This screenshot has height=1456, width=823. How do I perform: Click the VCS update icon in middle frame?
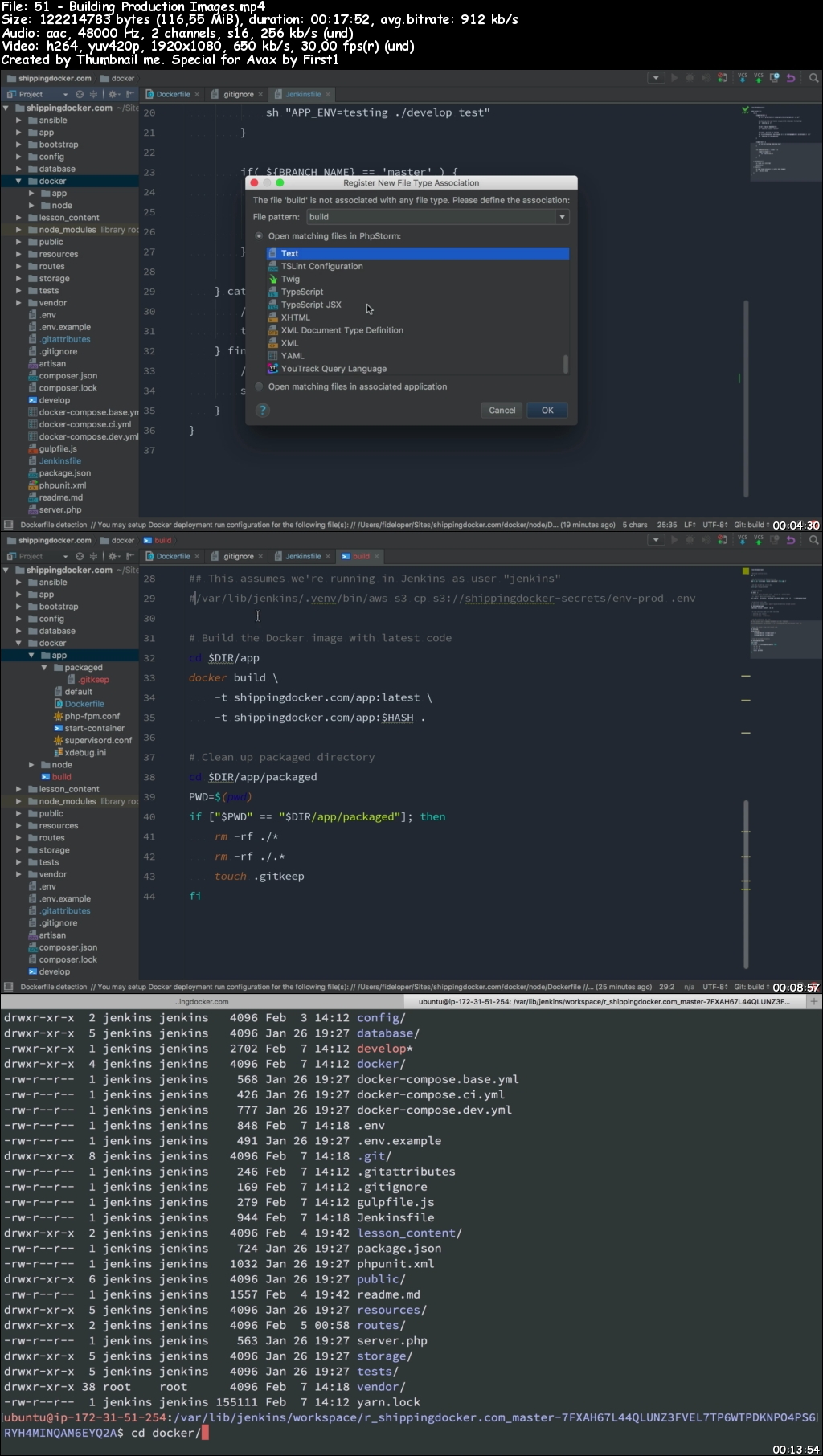(x=742, y=540)
